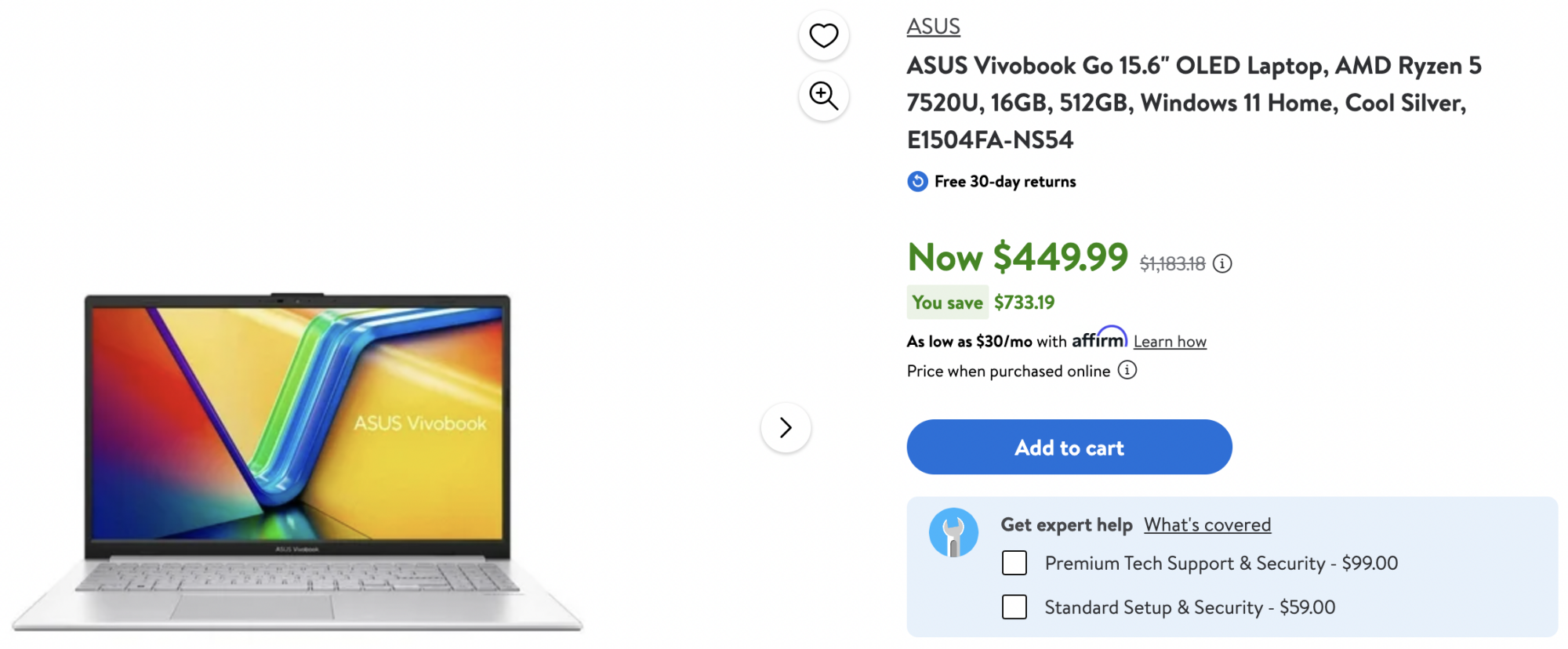Click the info icon beside the strikethrough price

click(1224, 263)
